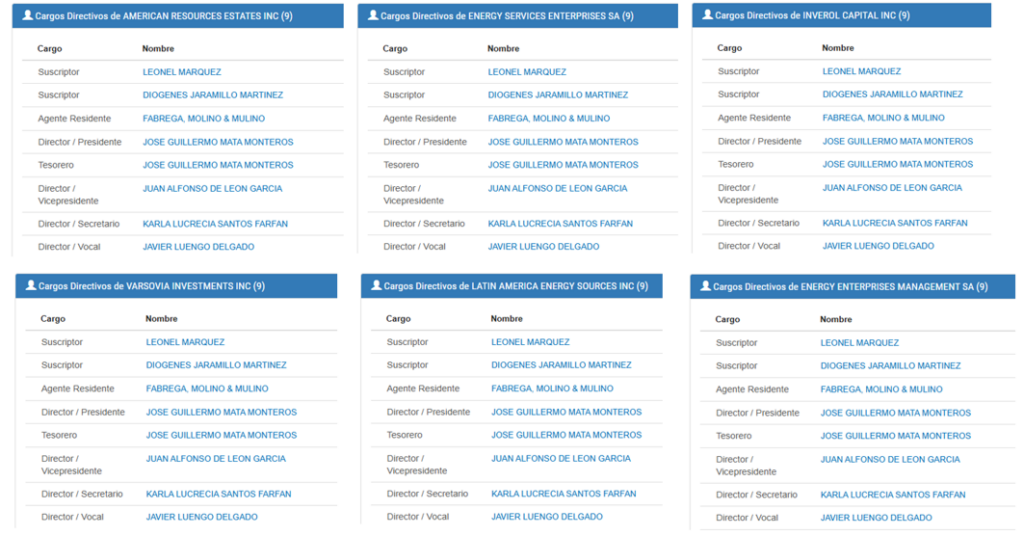This screenshot has width=1024, height=536.
Task: Open JAVIER LUENGO DELGADO in American Resources Estates
Action: coord(199,247)
